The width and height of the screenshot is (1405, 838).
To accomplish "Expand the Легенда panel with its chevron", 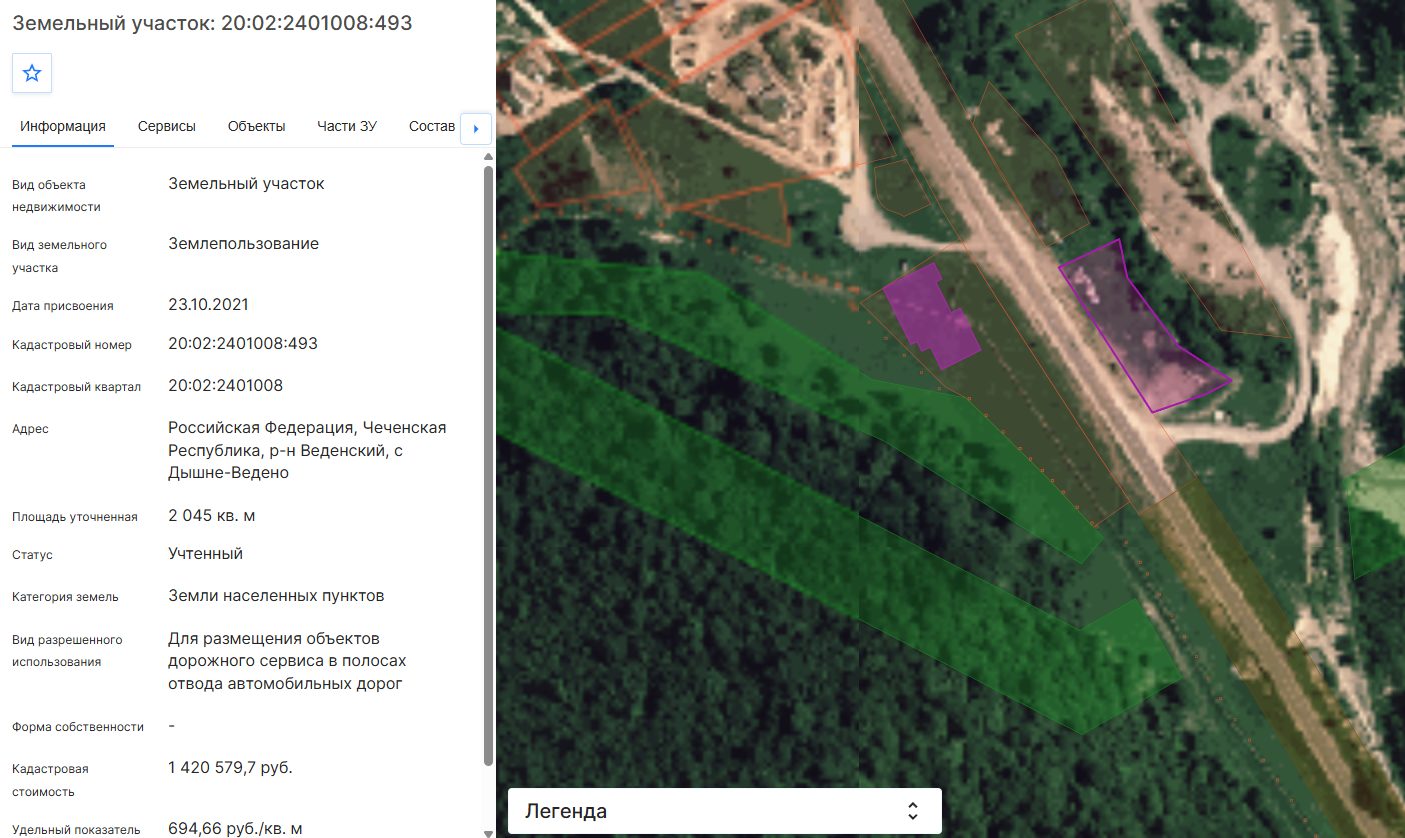I will coord(912,811).
